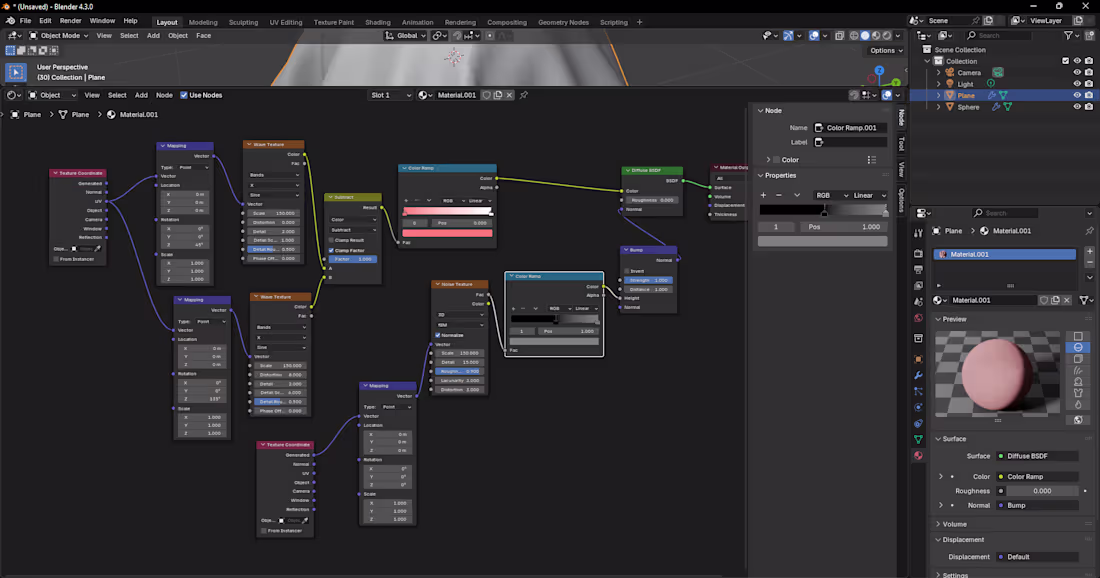Viewport: 1100px width, 578px height.
Task: Open the Render menu in the menu bar
Action: pos(70,20)
